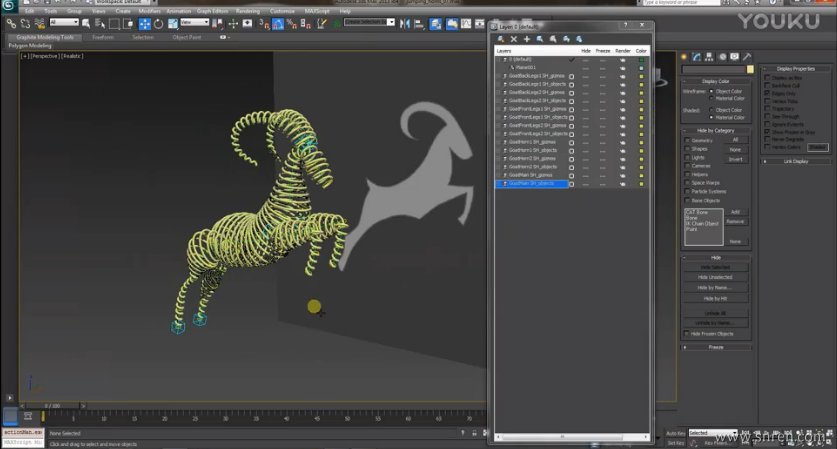Toggle the Hide Frozen Objects checkbox
Viewport: 837px width, 449px height.
tap(687, 333)
